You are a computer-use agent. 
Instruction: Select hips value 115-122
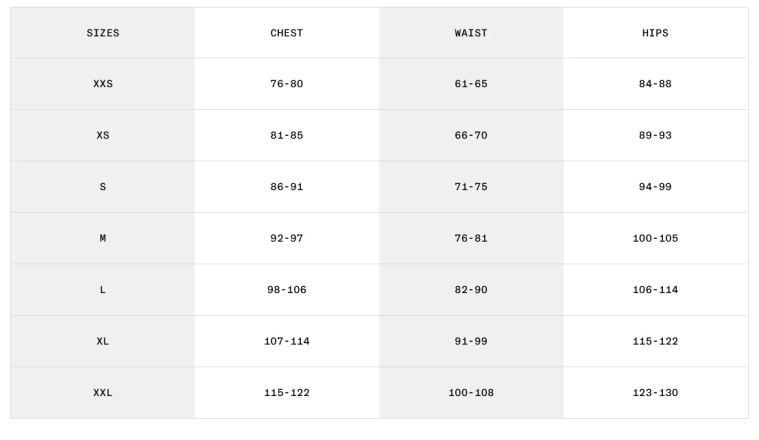pyautogui.click(x=655, y=341)
